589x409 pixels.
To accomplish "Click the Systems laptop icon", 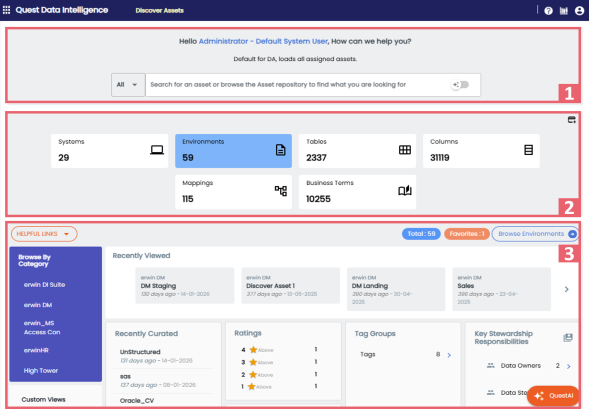I will 157,150.
